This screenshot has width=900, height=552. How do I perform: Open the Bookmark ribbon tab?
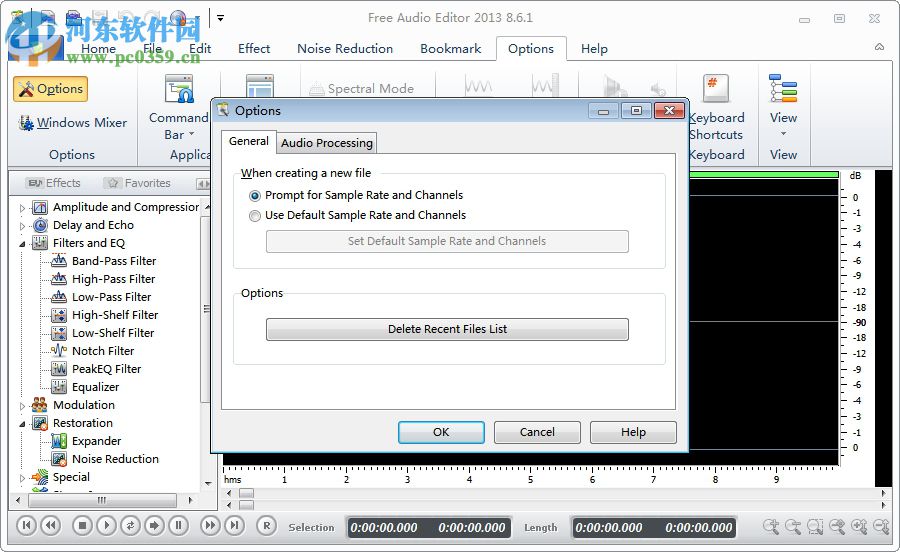[x=451, y=49]
